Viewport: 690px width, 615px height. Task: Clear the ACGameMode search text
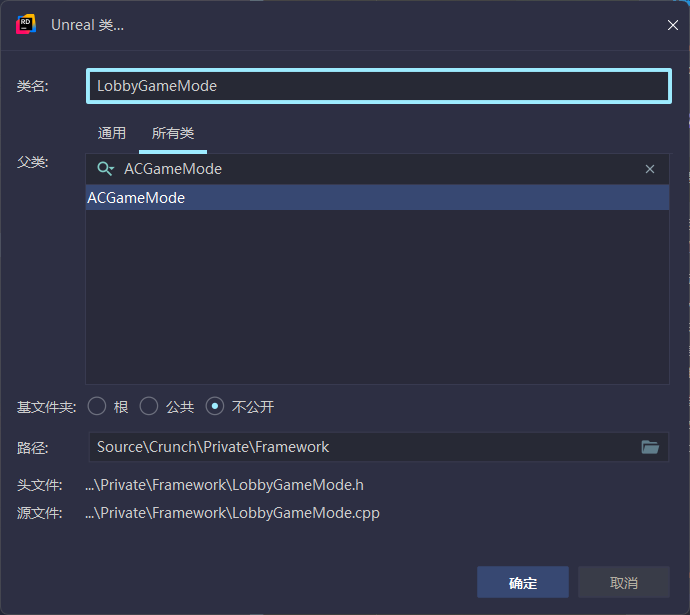coord(650,169)
